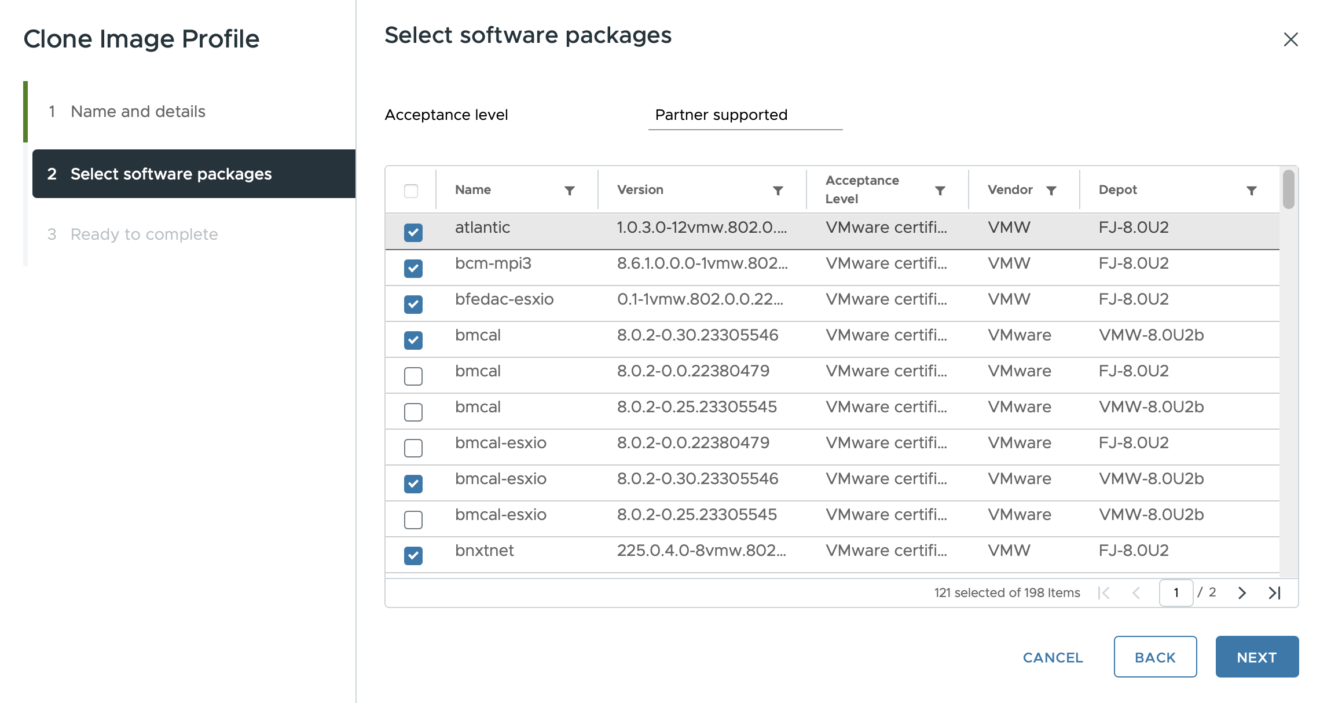Click the BACK button
This screenshot has width=1320, height=703.
click(1155, 657)
